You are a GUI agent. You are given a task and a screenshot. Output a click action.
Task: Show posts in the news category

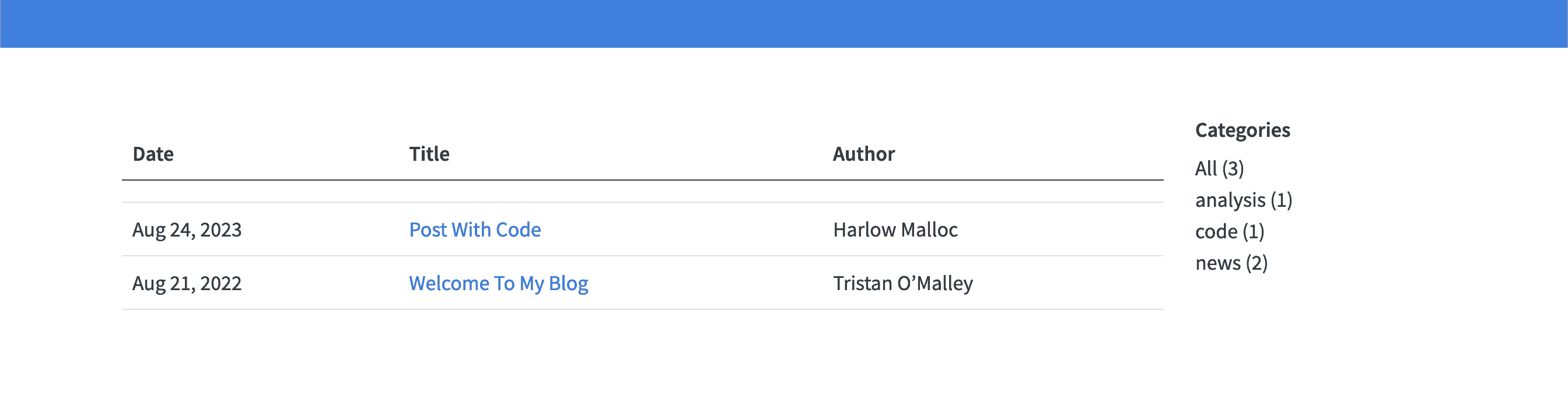click(x=1231, y=263)
